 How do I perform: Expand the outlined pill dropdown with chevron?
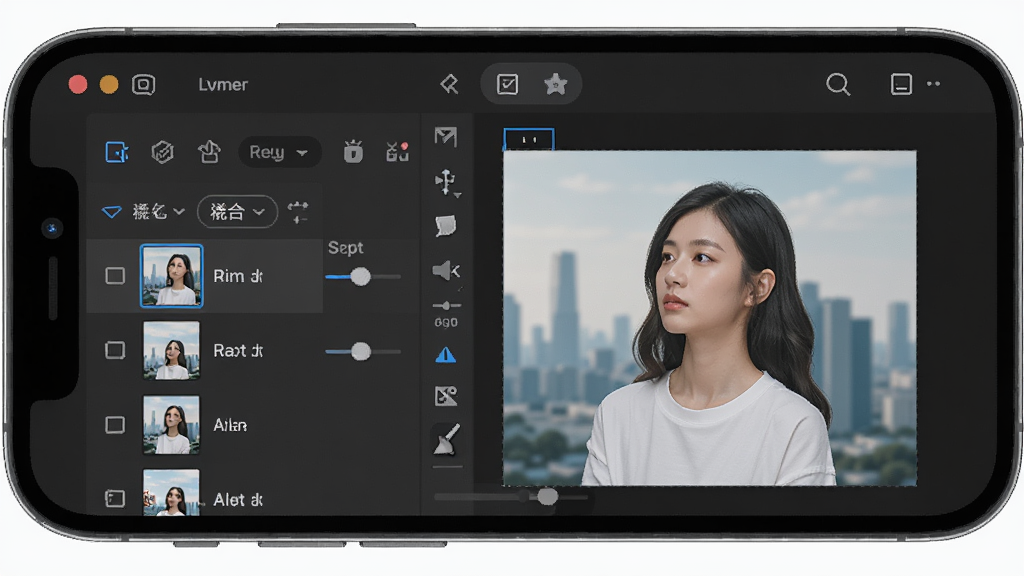coord(237,212)
